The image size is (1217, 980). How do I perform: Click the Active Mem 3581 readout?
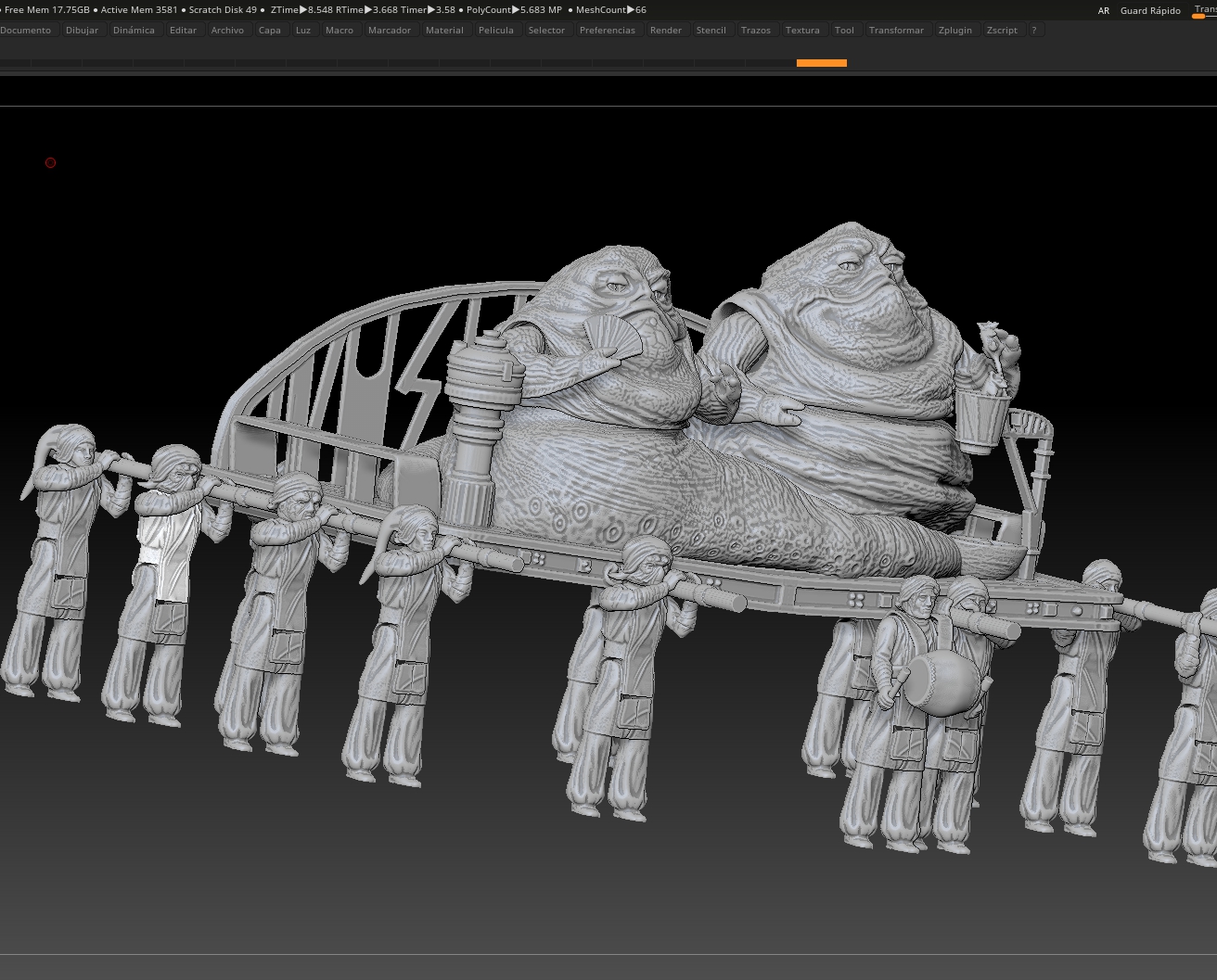(139, 10)
